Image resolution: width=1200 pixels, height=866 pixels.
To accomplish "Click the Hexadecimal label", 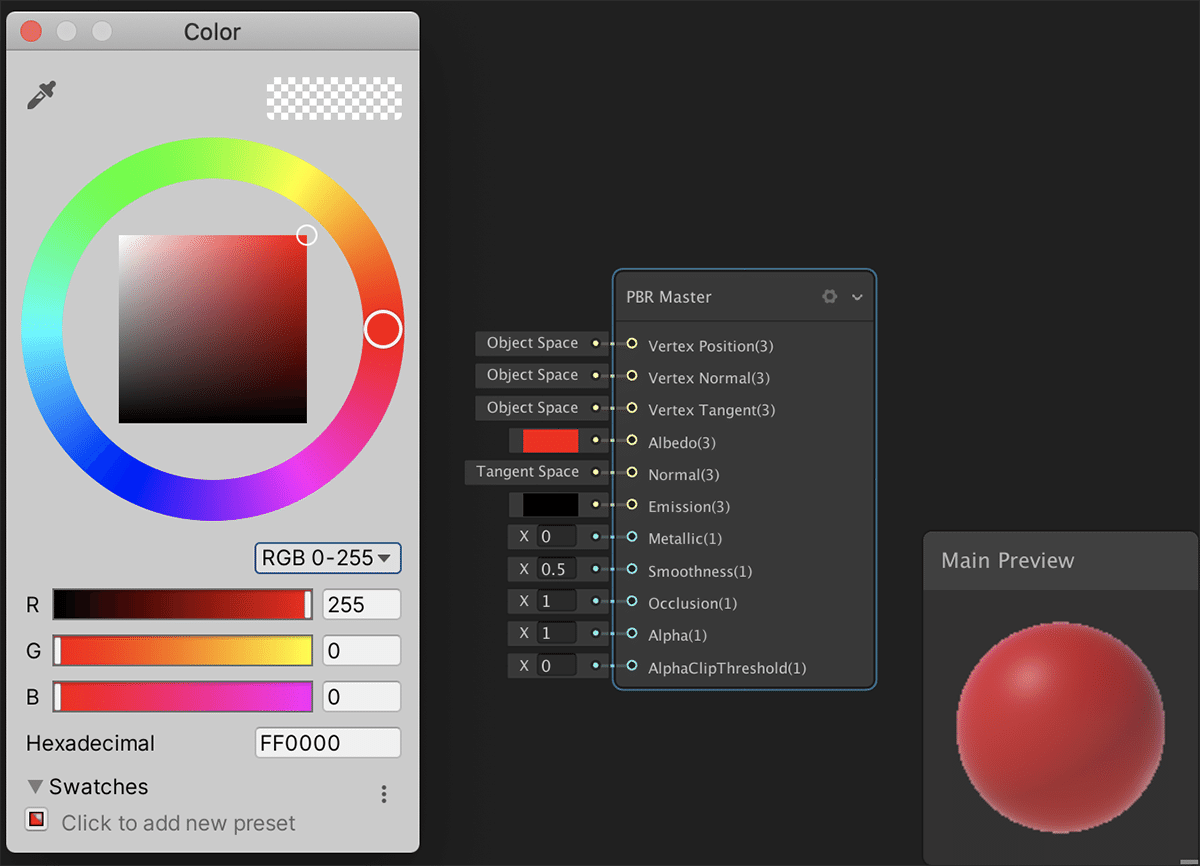I will 91,744.
